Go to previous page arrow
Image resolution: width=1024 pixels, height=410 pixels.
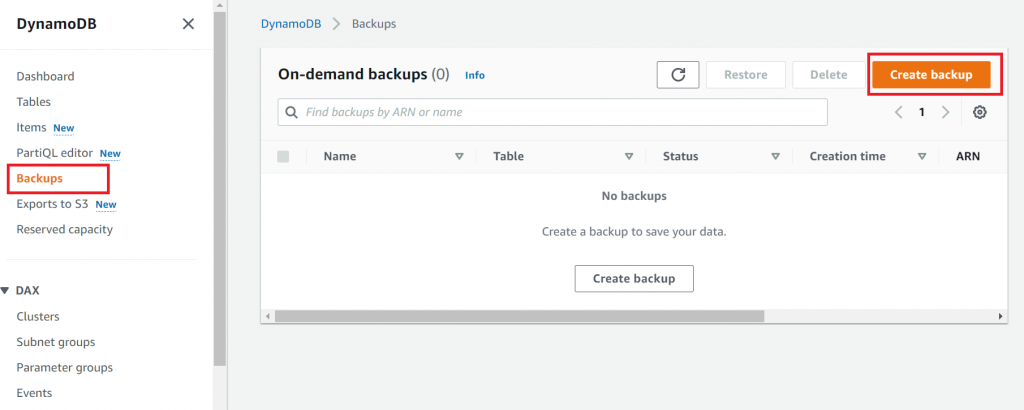899,112
